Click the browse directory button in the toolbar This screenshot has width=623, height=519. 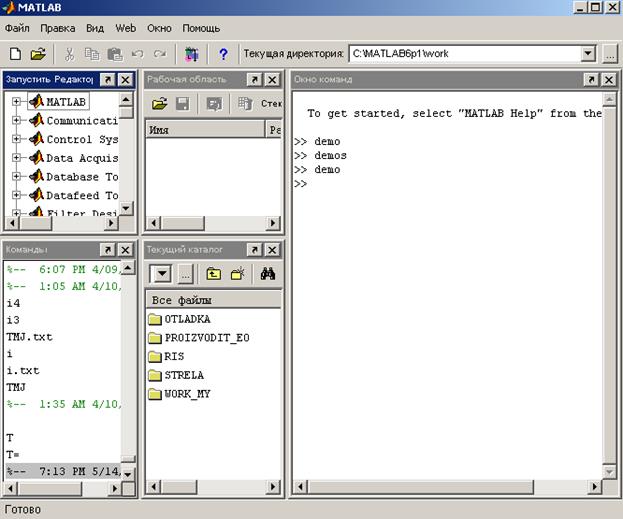(x=610, y=54)
